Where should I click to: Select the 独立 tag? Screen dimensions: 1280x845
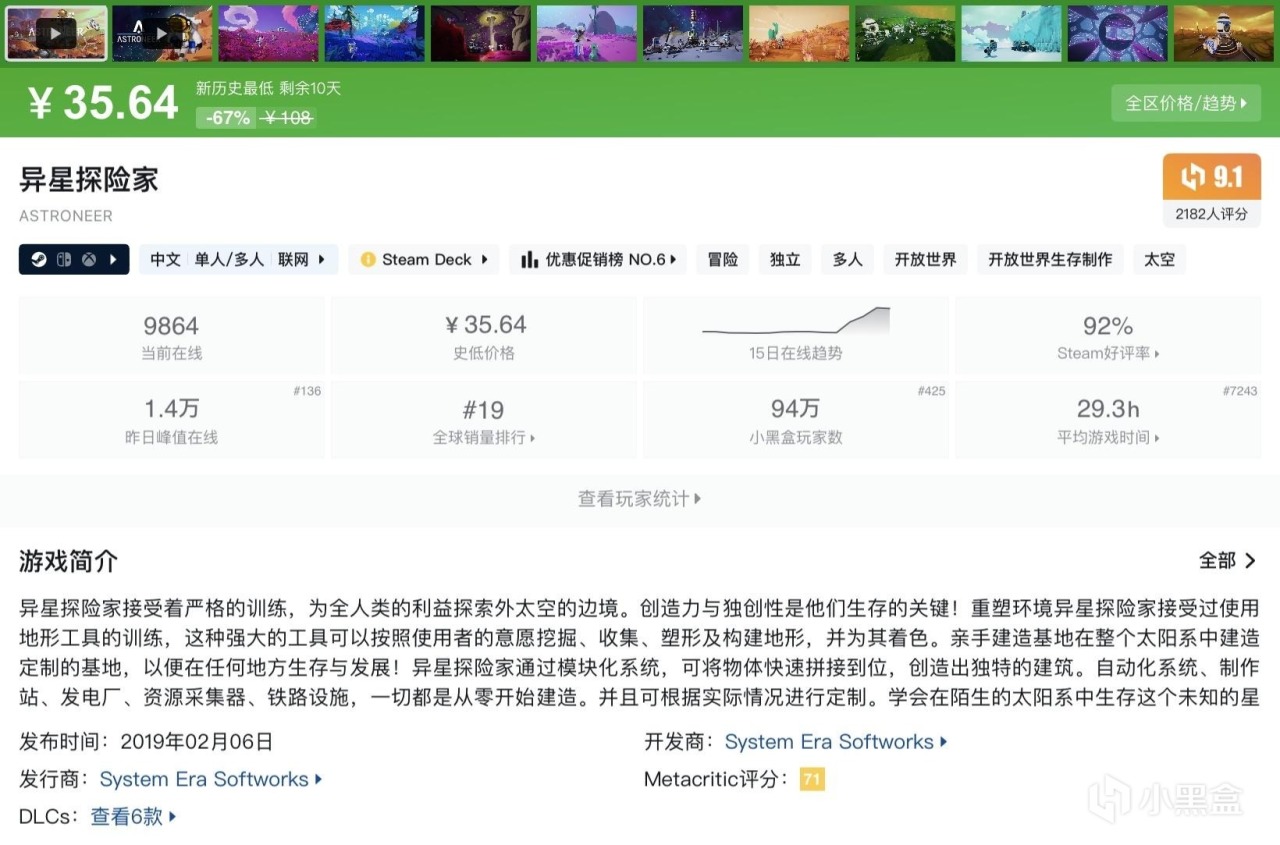click(785, 260)
